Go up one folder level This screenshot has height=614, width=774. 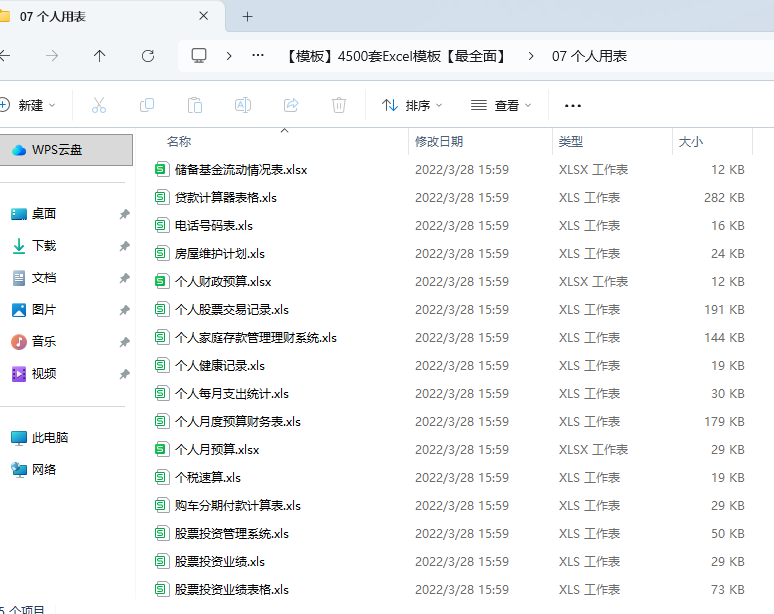(x=100, y=56)
